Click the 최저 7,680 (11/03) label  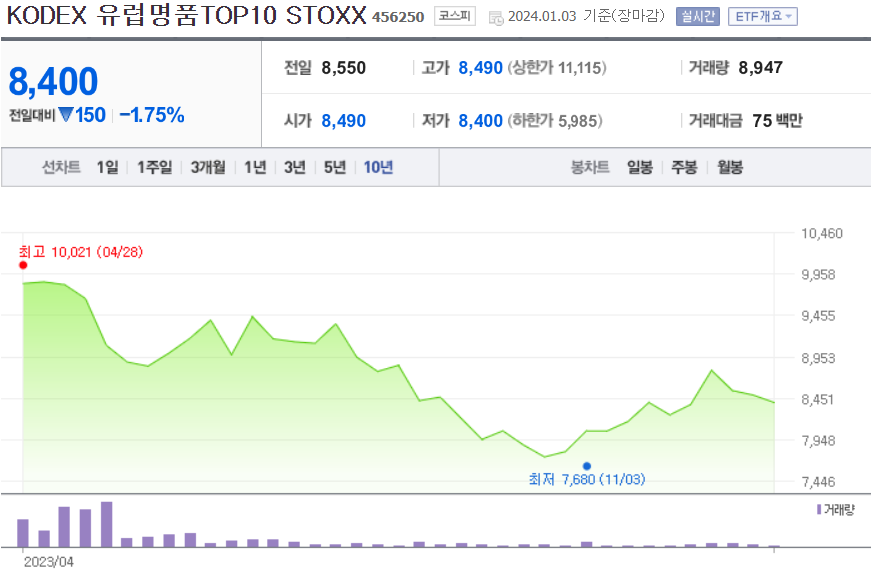(587, 479)
